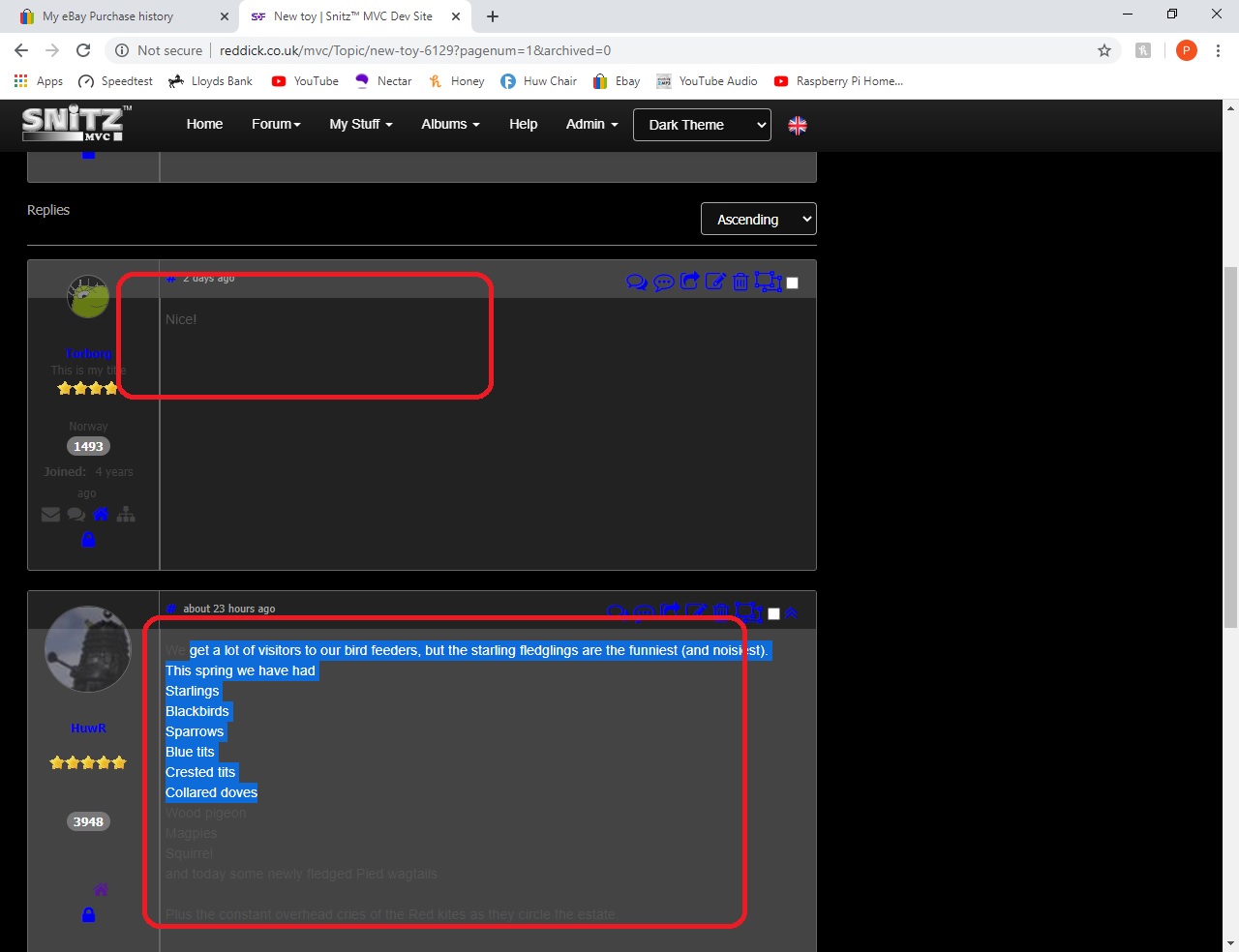Open HuwR's profile link
The image size is (1239, 952).
(x=88, y=728)
